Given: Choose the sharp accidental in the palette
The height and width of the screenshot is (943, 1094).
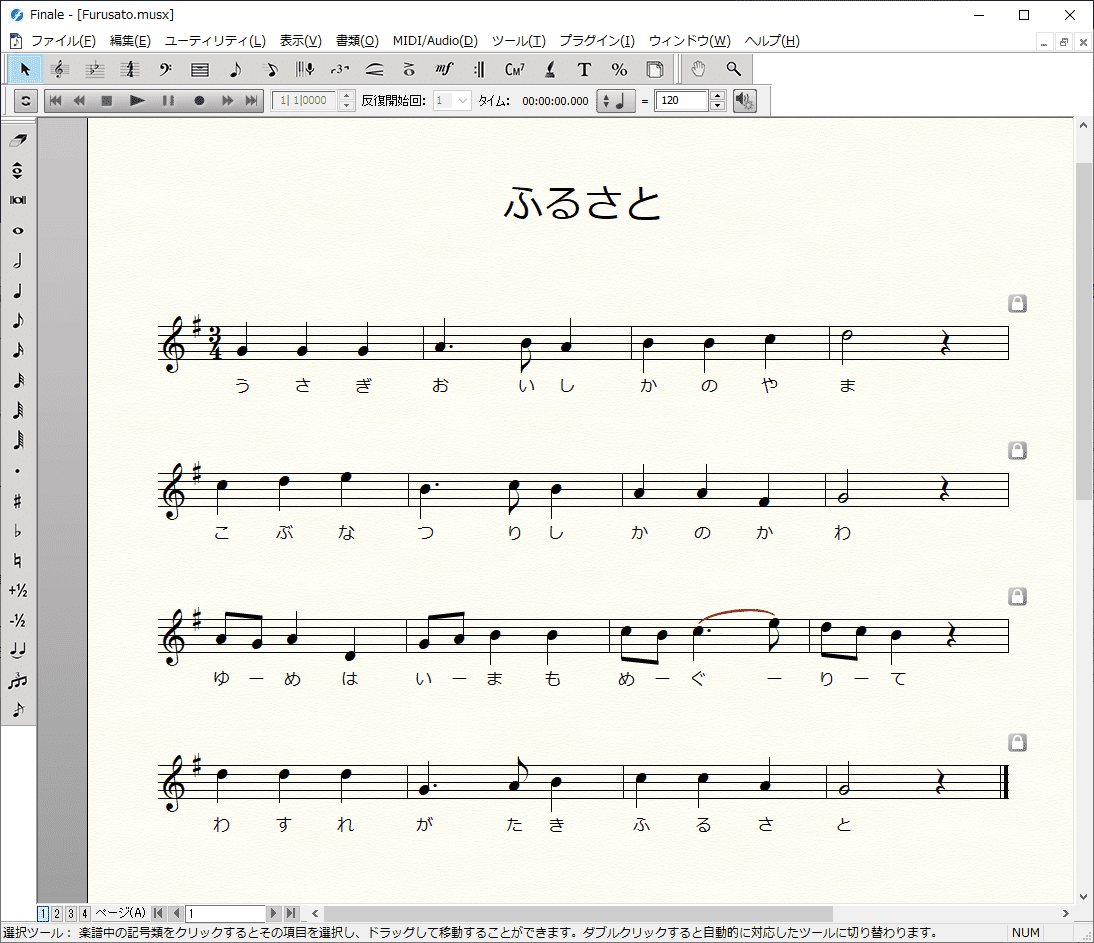Looking at the screenshot, I should [x=18, y=501].
